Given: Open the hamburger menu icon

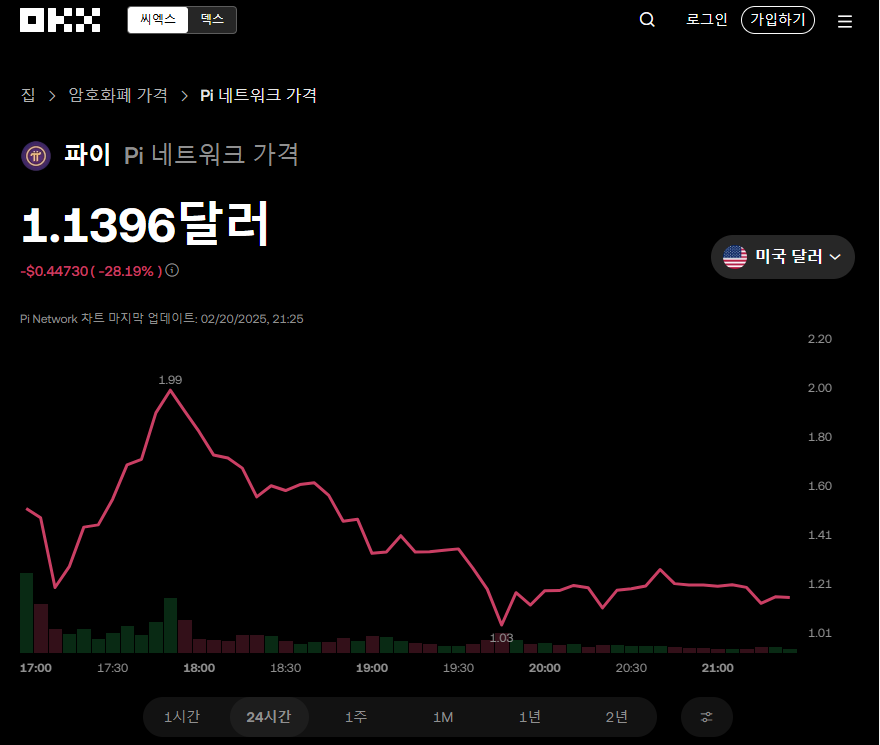Looking at the screenshot, I should point(845,21).
